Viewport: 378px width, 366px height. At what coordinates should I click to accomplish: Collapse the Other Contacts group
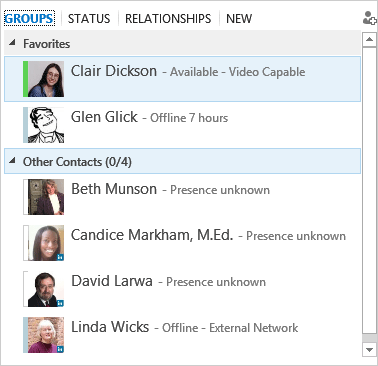tap(12, 160)
